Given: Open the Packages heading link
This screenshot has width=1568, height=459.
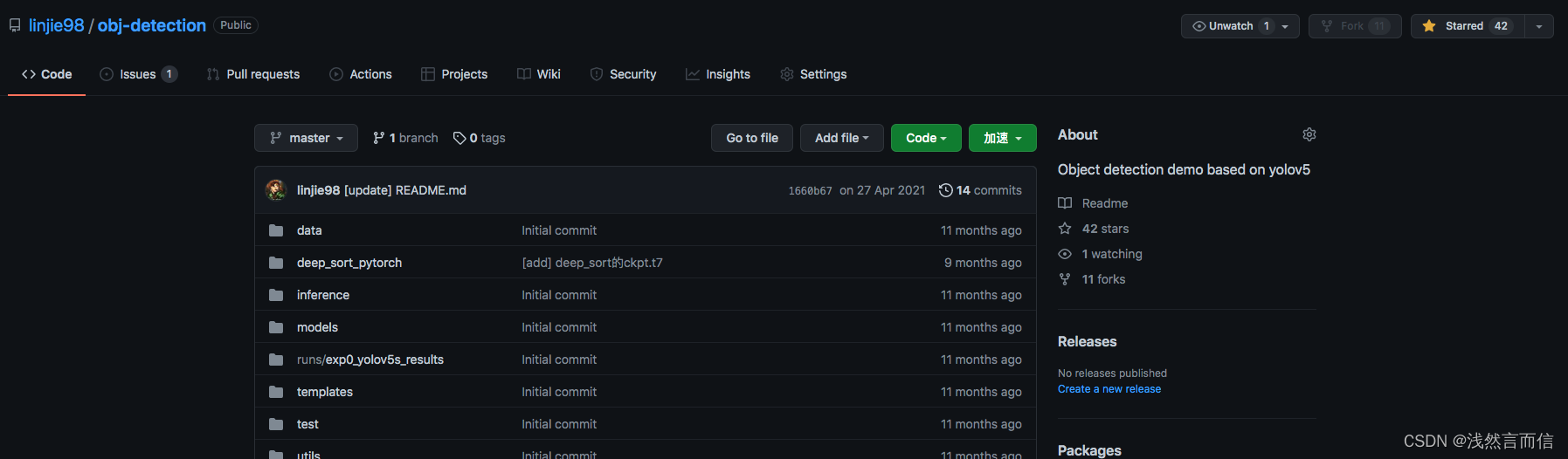Looking at the screenshot, I should point(1089,450).
